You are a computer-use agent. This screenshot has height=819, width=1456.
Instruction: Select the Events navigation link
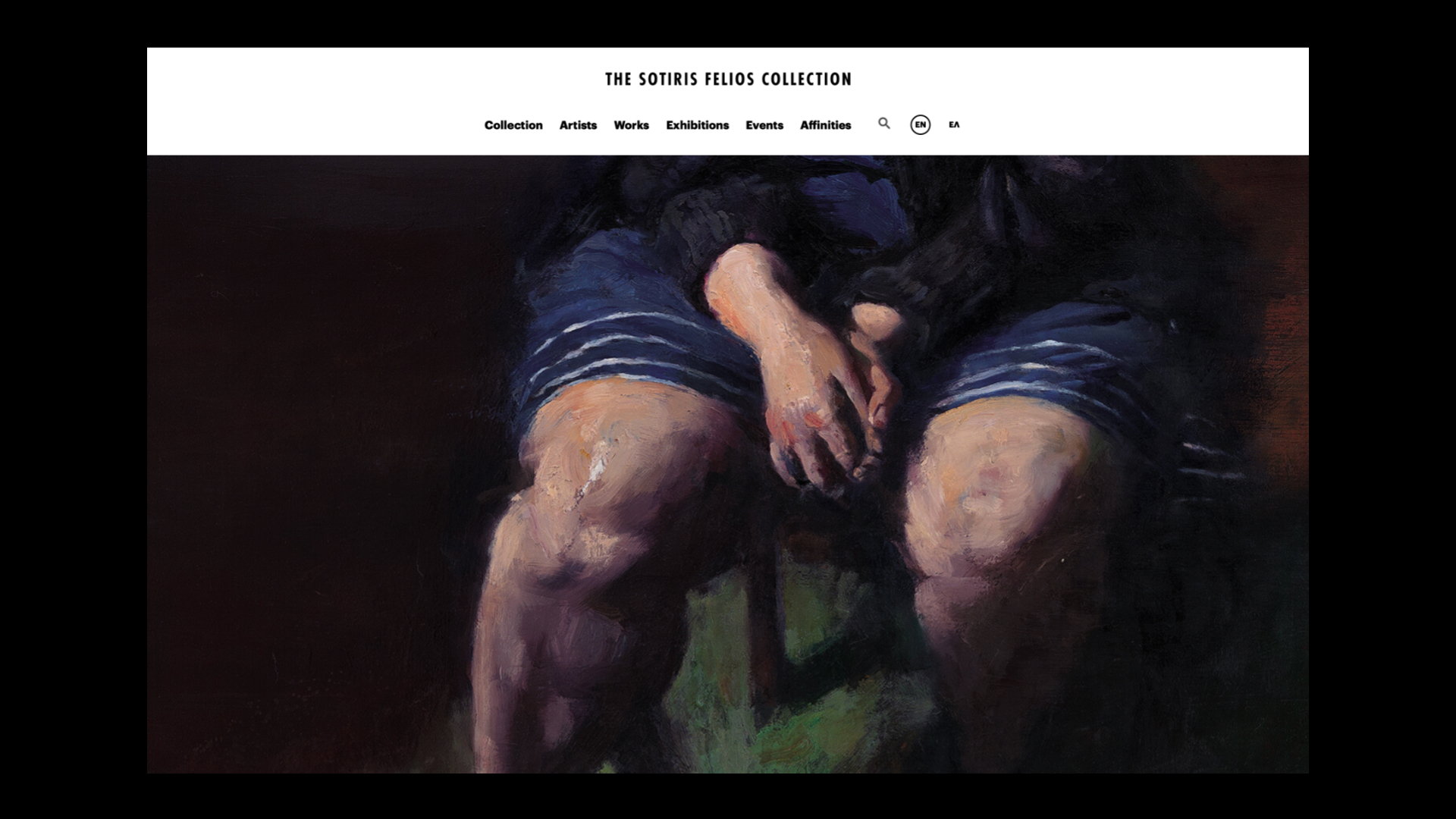click(764, 125)
